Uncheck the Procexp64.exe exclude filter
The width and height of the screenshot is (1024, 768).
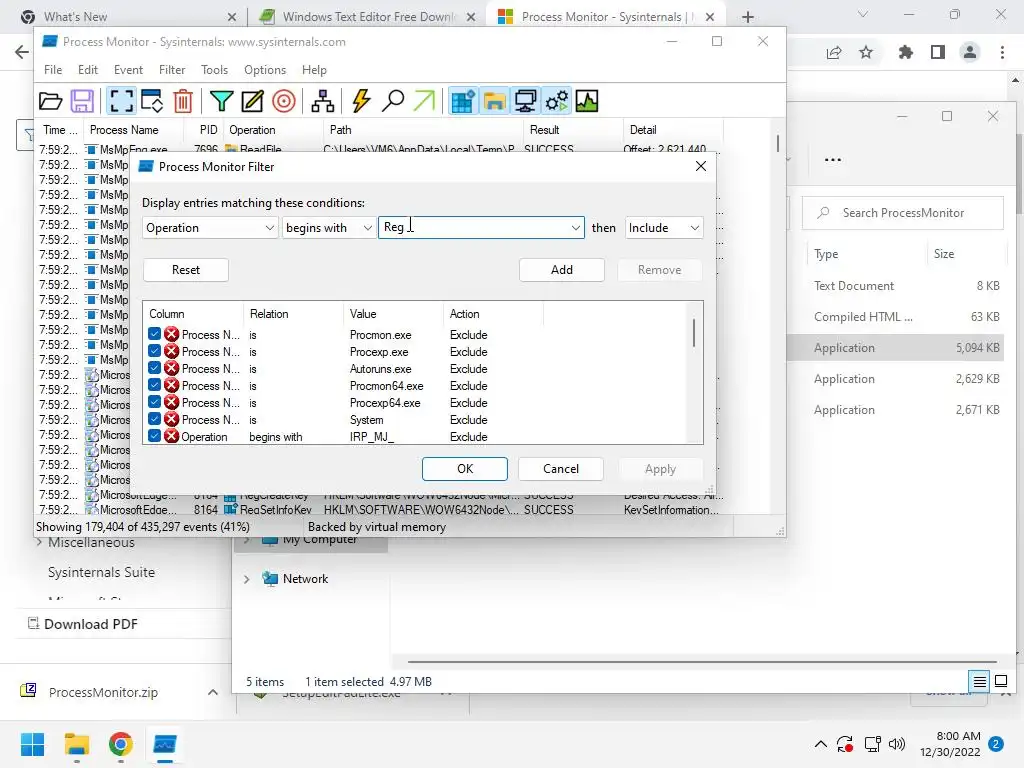154,402
